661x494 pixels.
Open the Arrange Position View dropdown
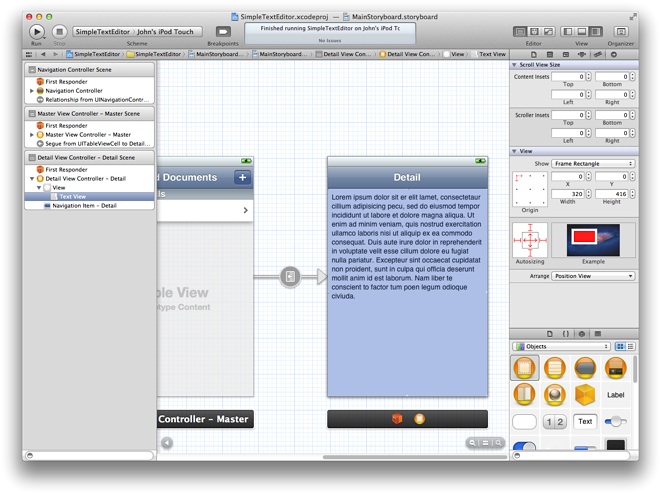(594, 275)
